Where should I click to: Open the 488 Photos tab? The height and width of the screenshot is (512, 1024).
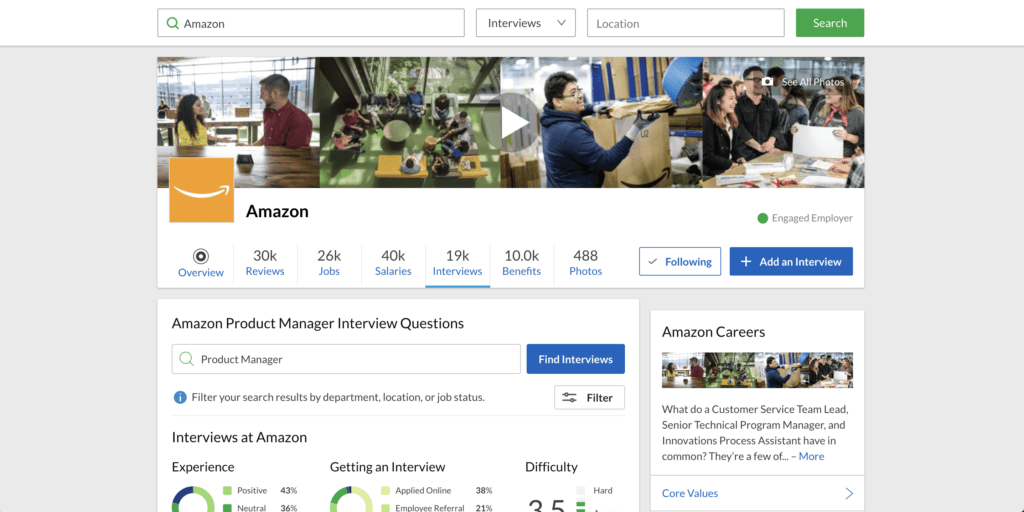coord(586,263)
